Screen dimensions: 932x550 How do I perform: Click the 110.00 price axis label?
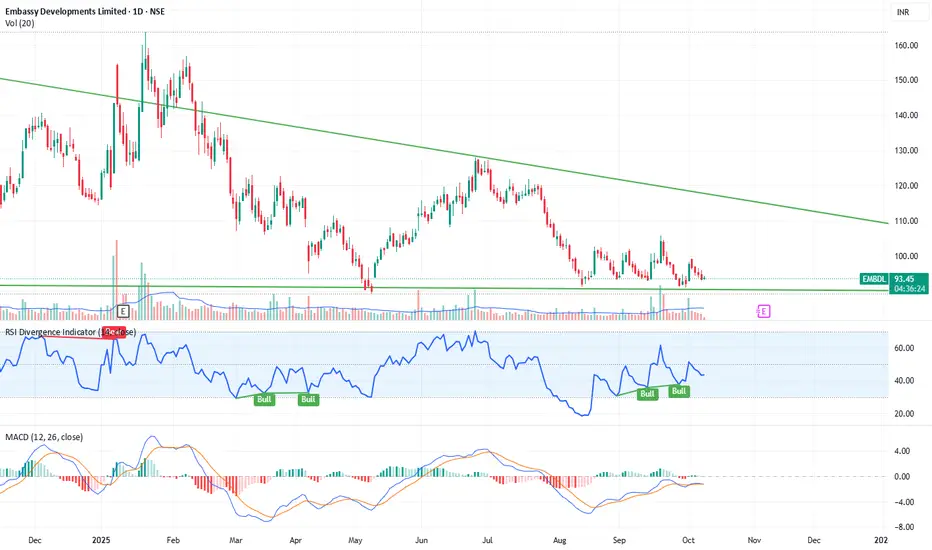[x=906, y=221]
